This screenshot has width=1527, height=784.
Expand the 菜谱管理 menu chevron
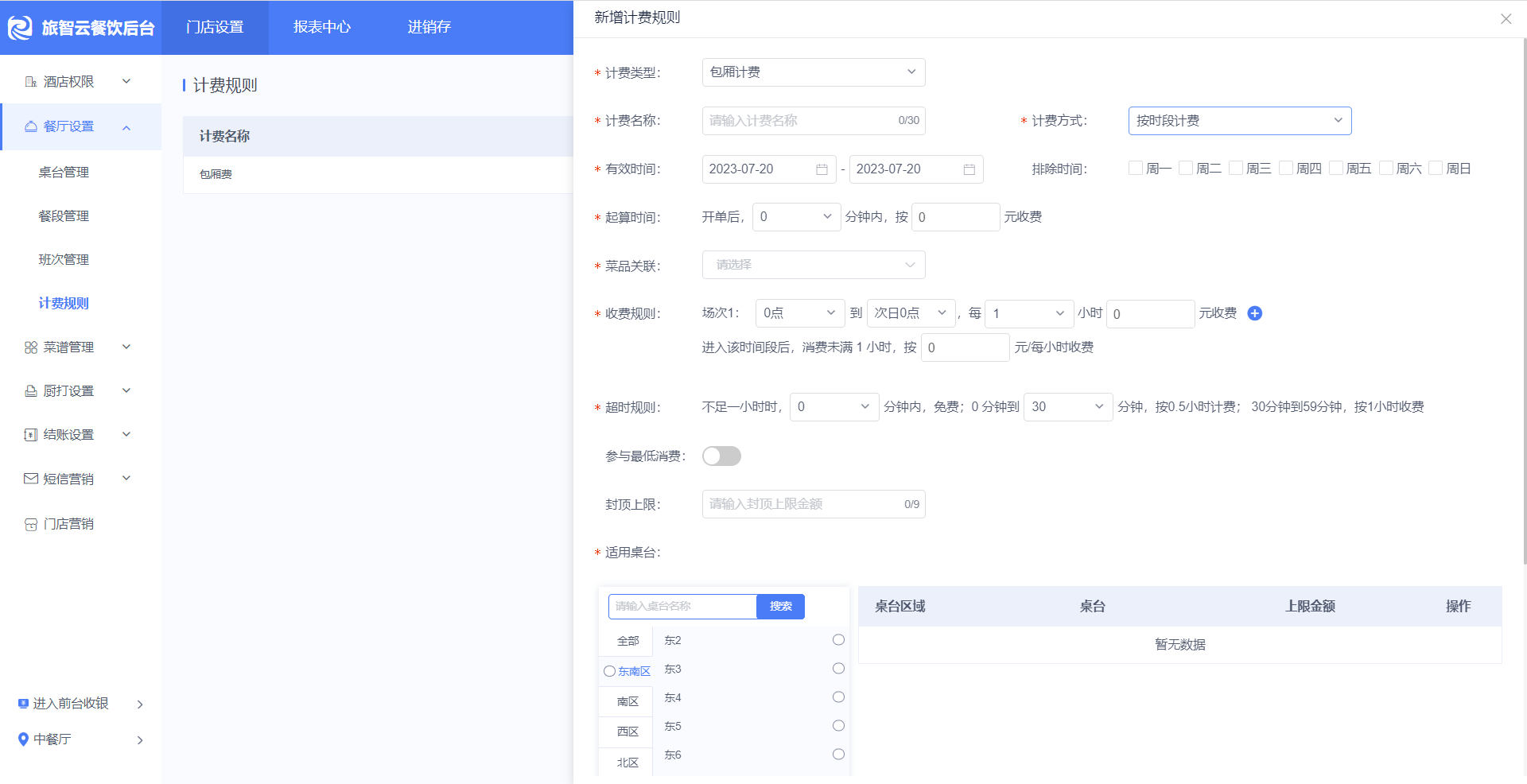pyautogui.click(x=126, y=347)
